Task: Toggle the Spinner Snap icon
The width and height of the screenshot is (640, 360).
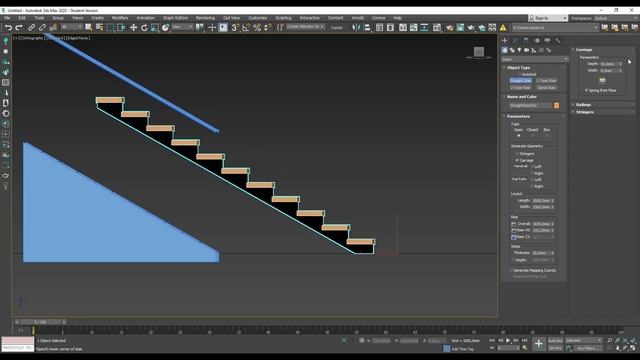Action: (268, 28)
